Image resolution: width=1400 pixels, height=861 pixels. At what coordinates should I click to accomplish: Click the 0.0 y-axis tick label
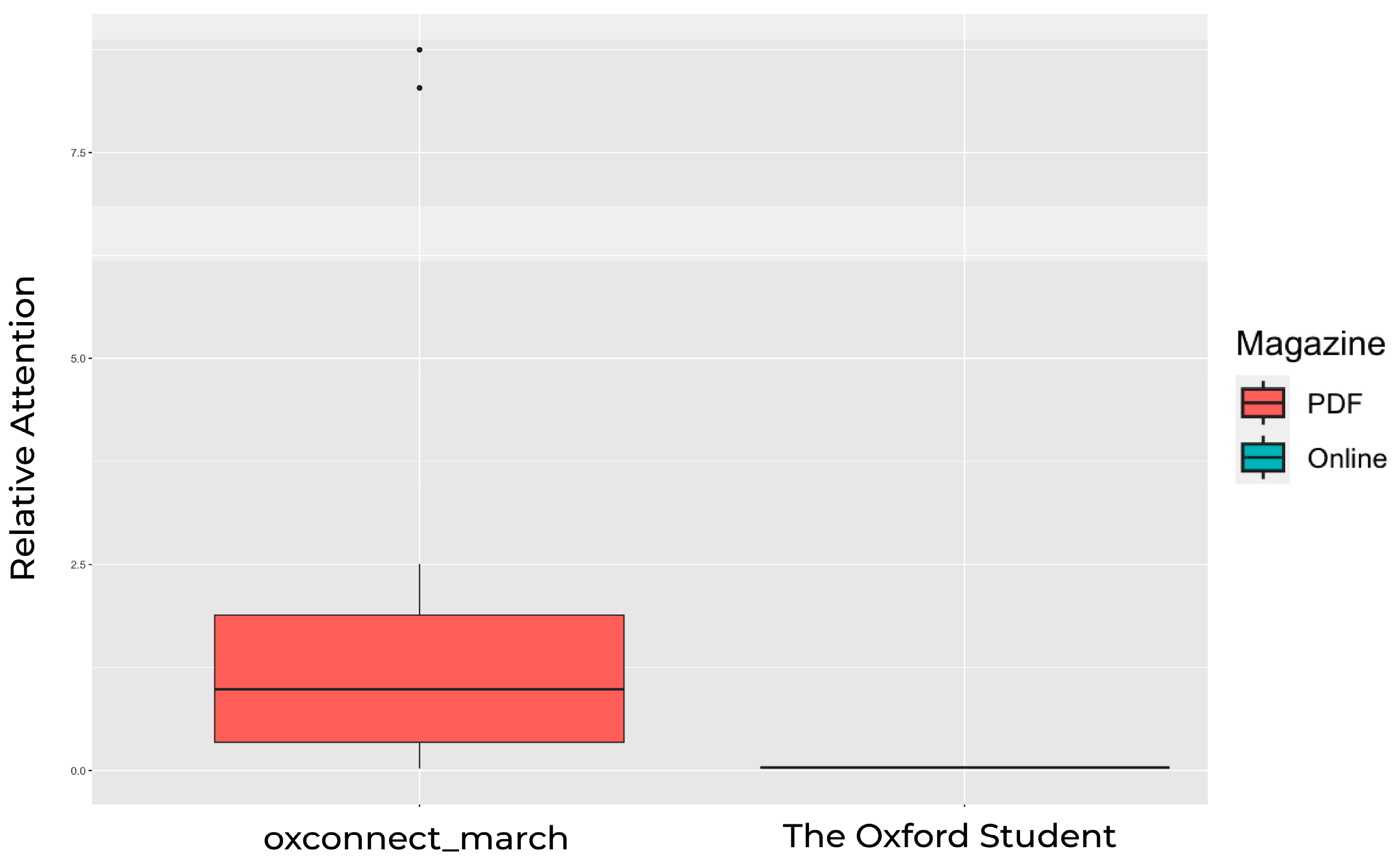coord(78,771)
